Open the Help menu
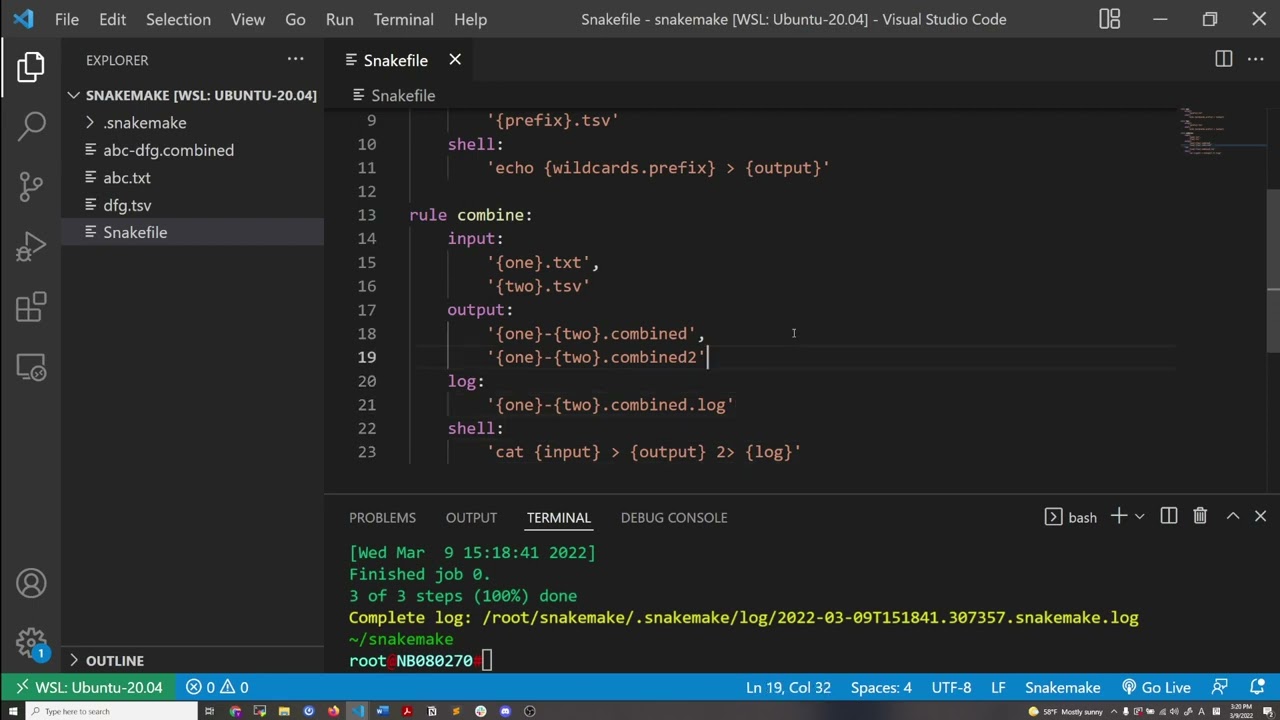 coord(470,19)
